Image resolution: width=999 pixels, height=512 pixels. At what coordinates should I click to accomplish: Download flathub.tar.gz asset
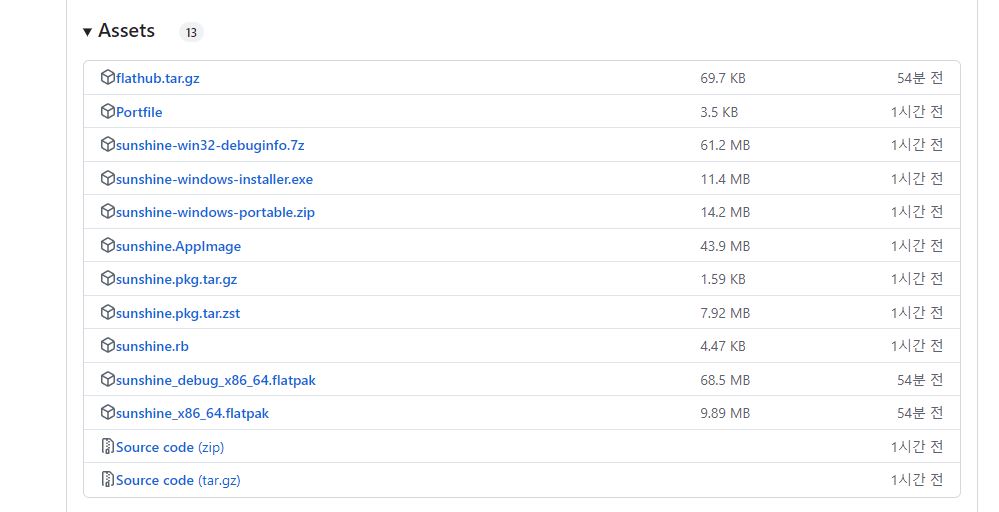pyautogui.click(x=157, y=78)
